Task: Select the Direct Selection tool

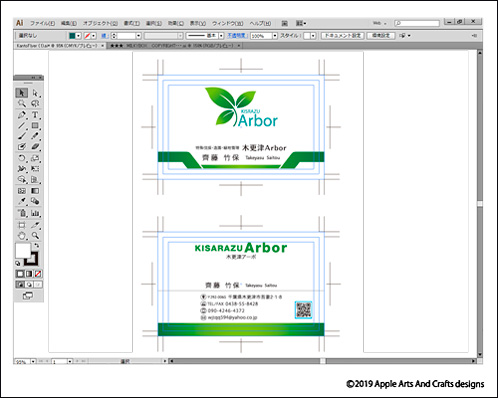Action: coord(35,93)
